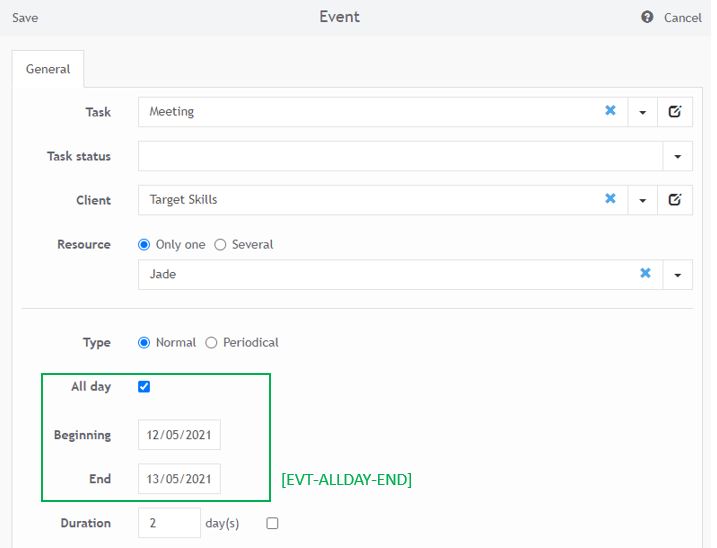717x548 pixels.
Task: Open the Resource dropdown list
Action: [677, 274]
